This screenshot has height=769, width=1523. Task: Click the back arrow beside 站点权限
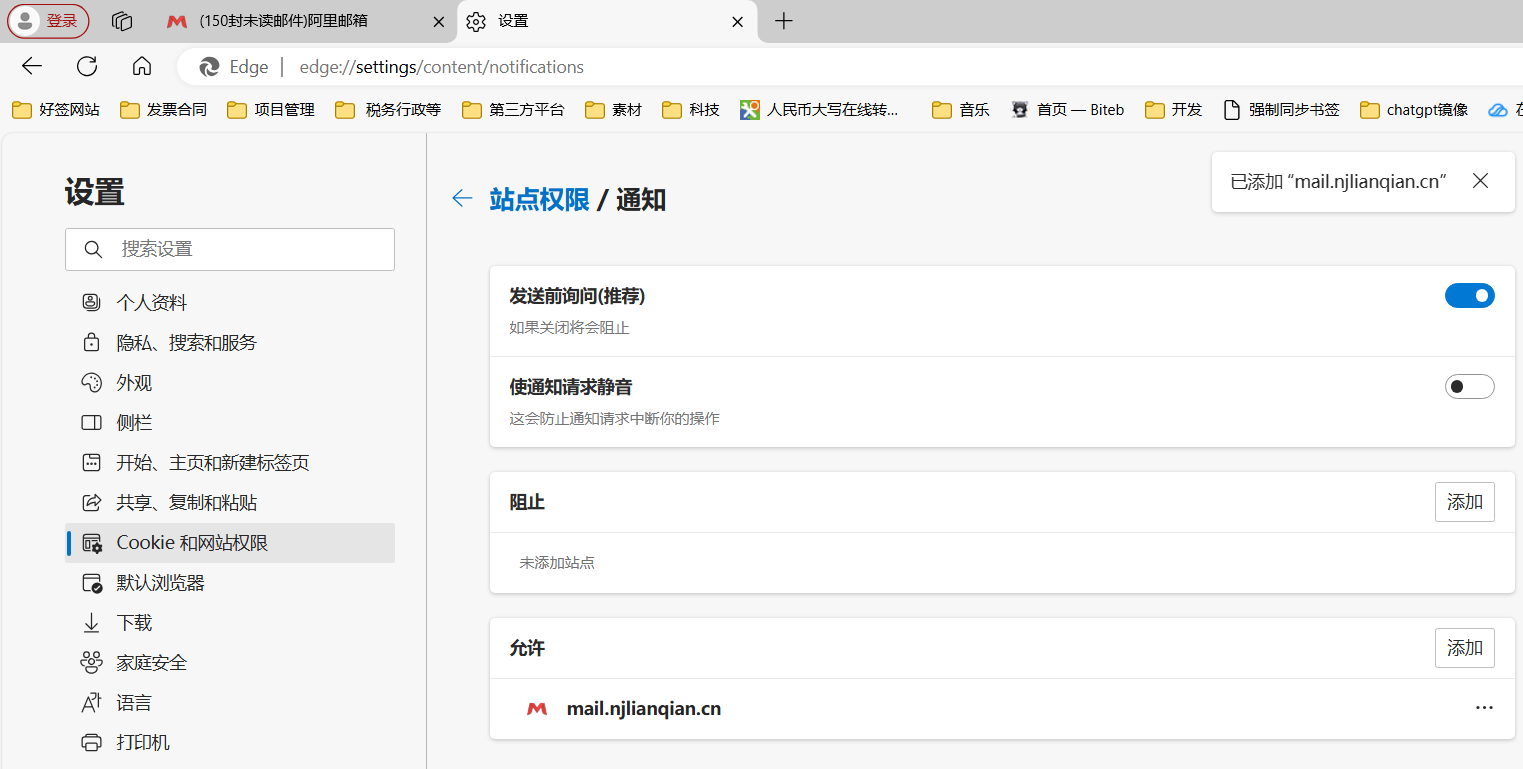click(462, 198)
